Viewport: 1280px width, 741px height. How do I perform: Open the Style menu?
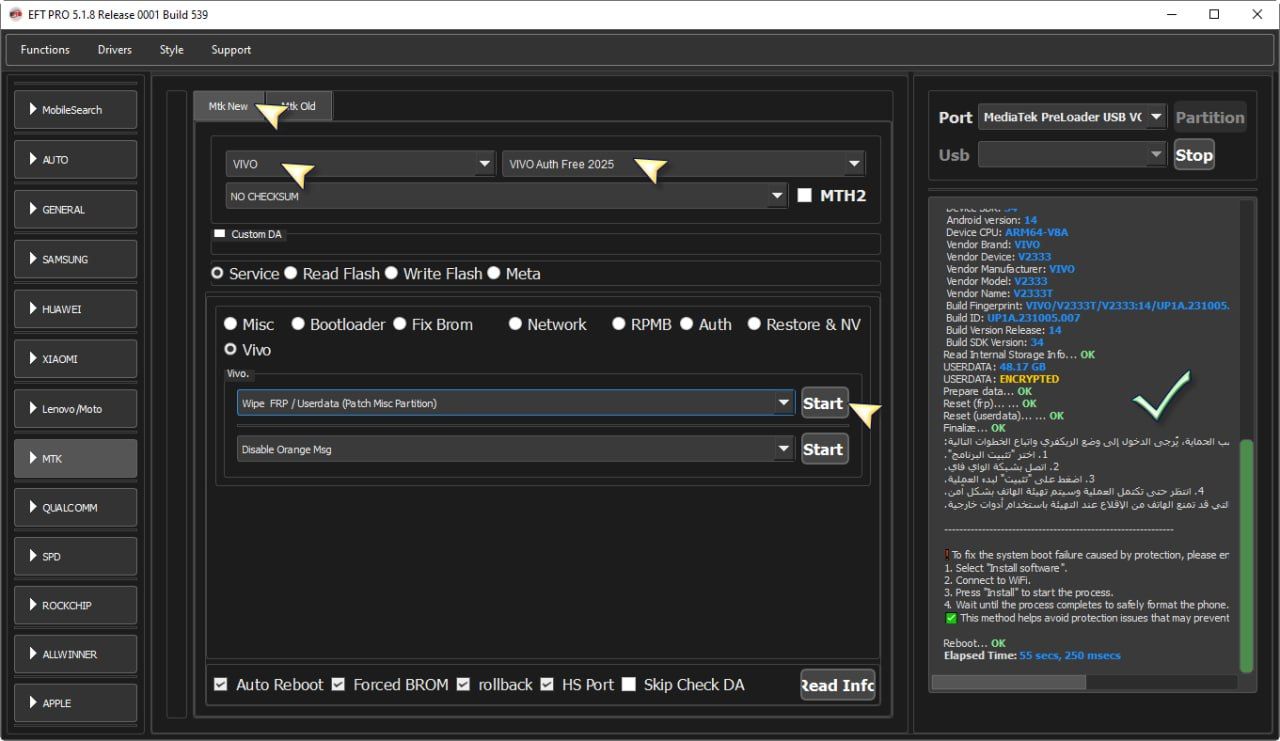(x=172, y=50)
